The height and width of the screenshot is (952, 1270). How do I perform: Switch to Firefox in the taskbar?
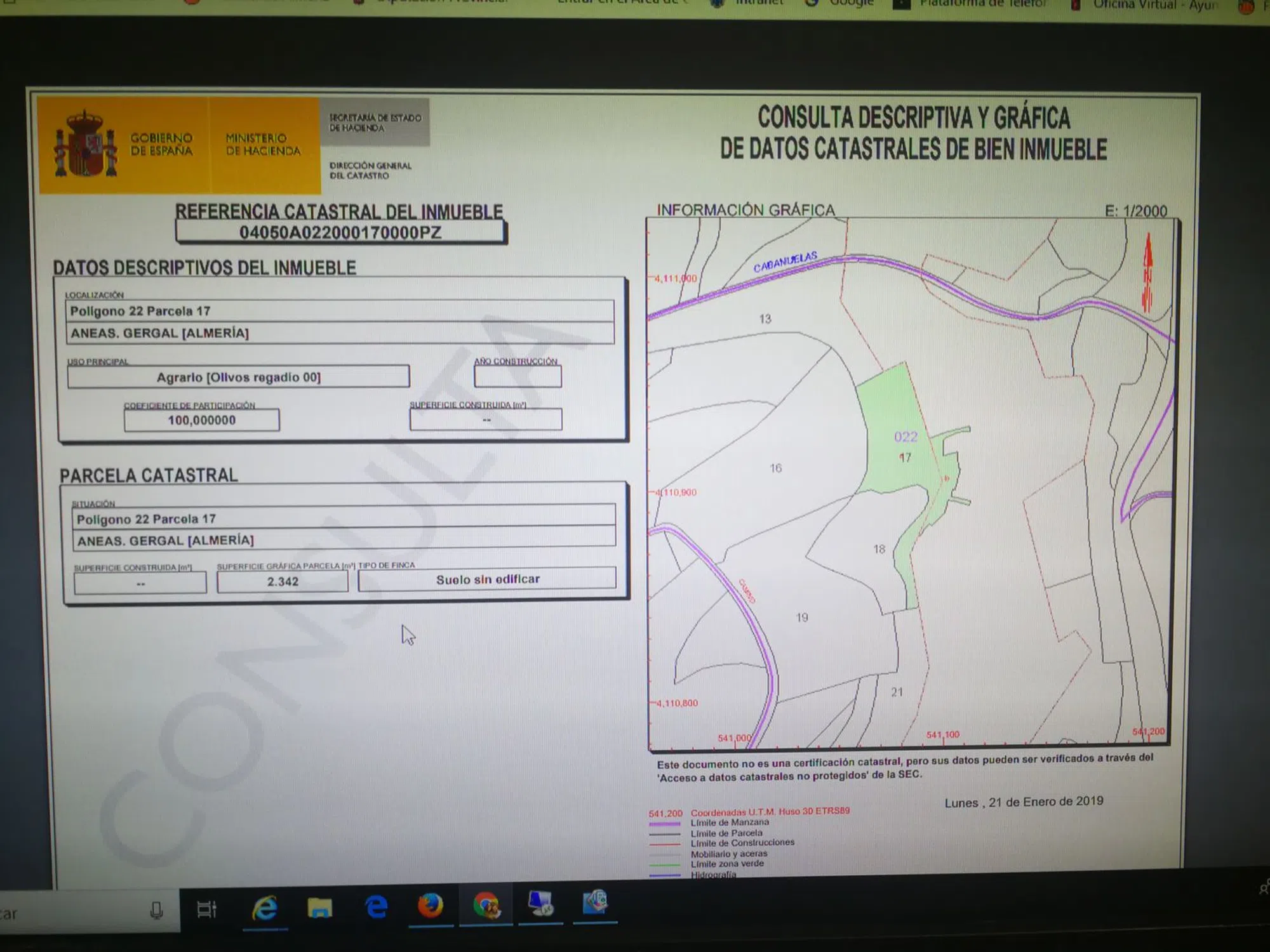(x=431, y=906)
